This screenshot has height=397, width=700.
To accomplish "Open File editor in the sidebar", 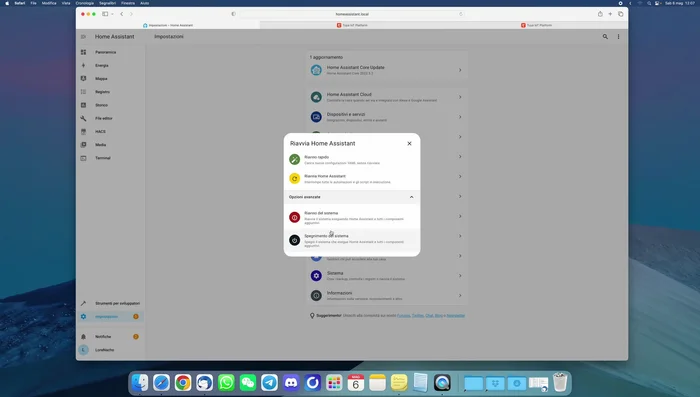I will coord(111,118).
